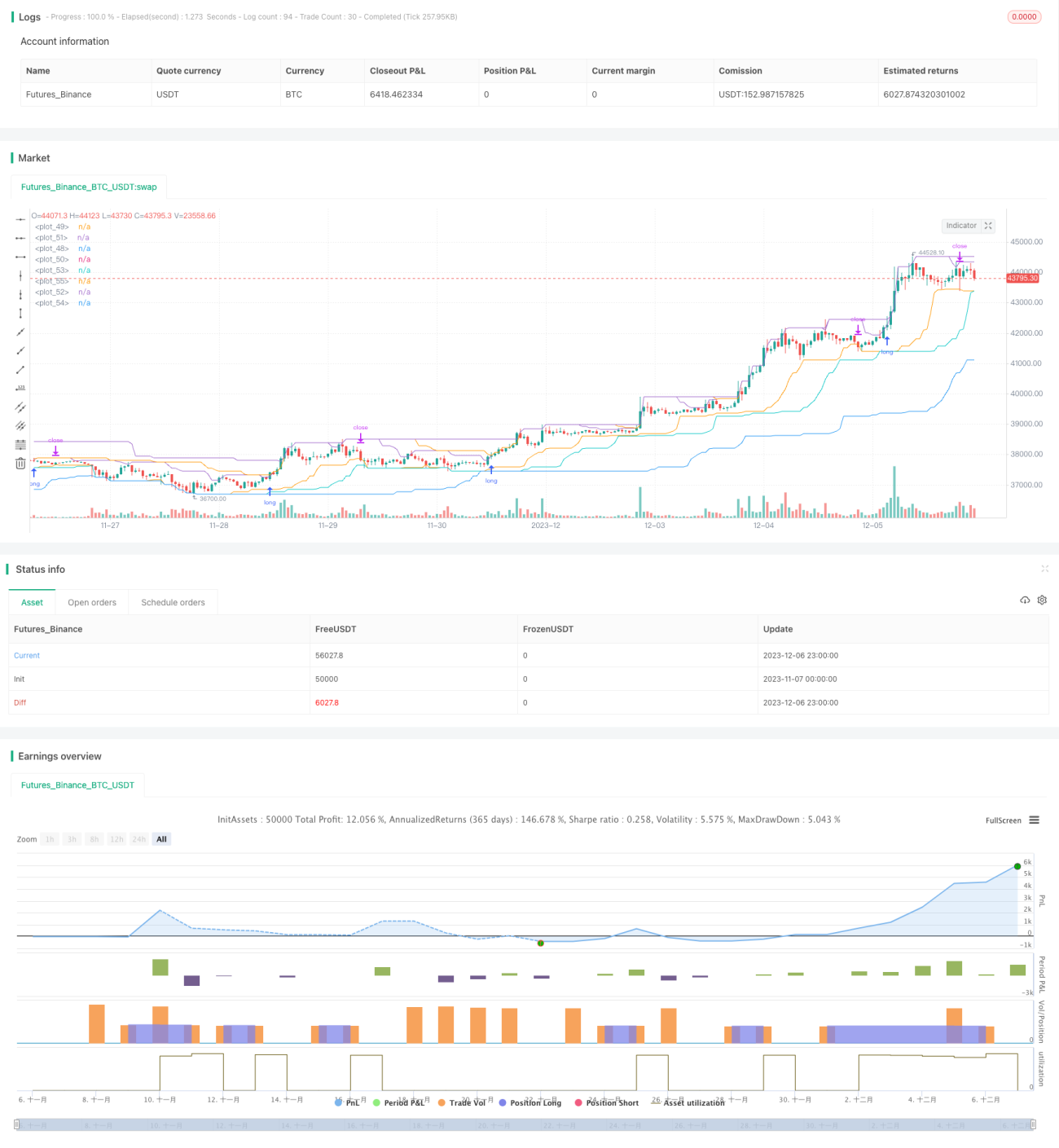Screen dimensions: 1059x1148
Task: Click the range navigator slider bar
Action: (x=525, y=1125)
